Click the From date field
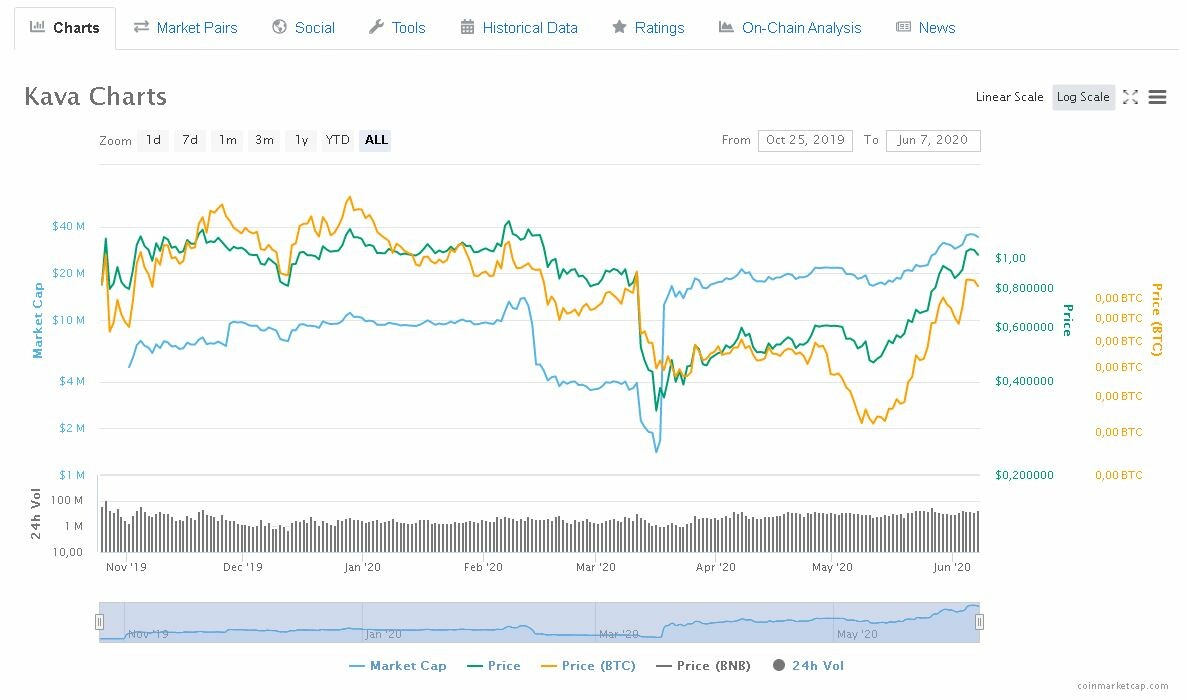Screen dimensions: 1186x700 tap(805, 140)
